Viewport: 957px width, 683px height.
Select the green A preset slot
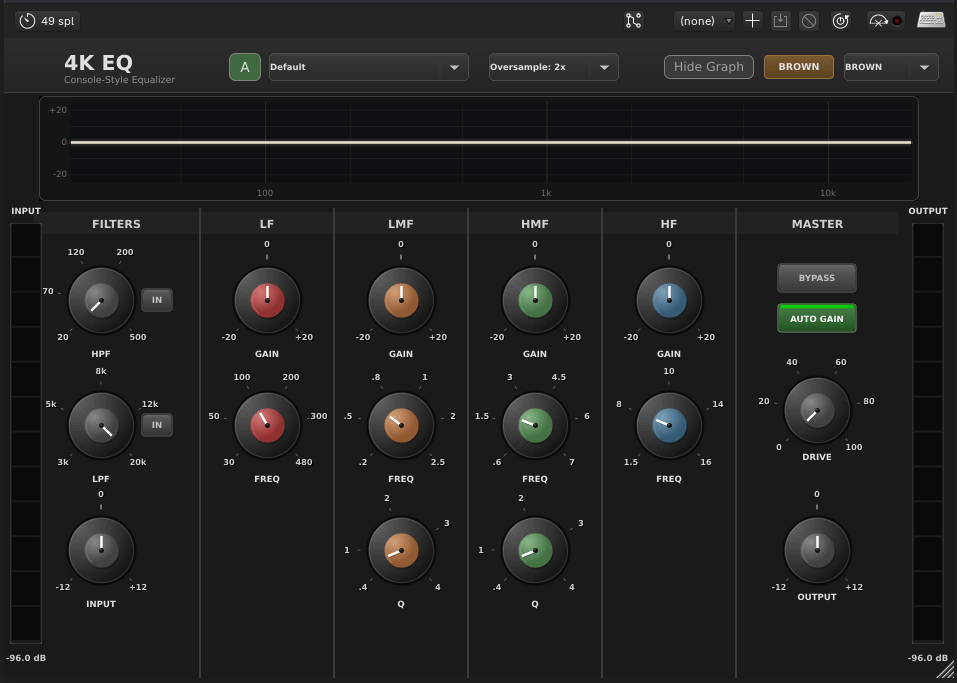click(244, 66)
